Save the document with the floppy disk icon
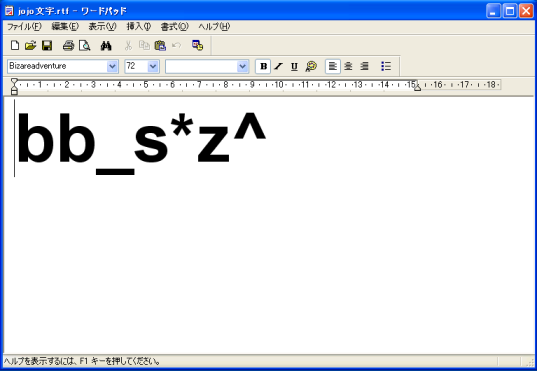537x371 pixels. (x=47, y=45)
